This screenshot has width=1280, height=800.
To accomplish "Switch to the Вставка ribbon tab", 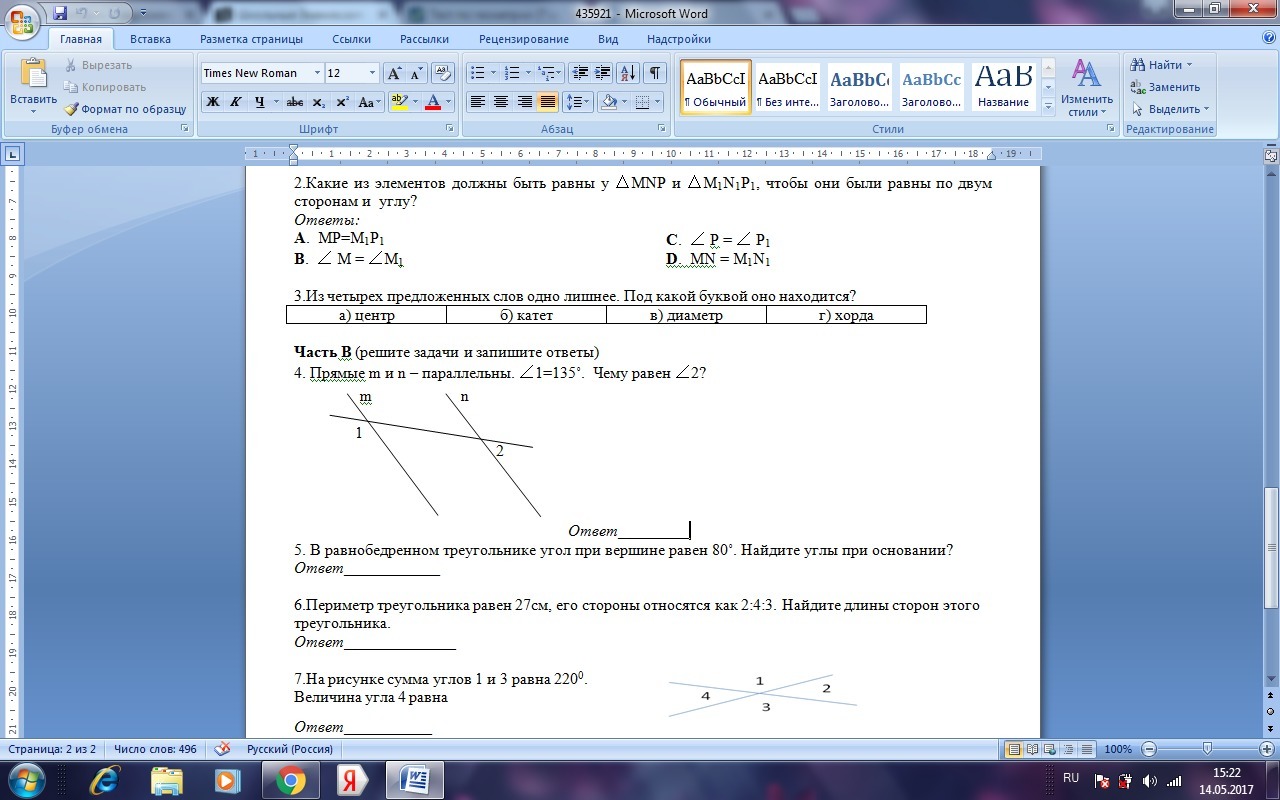I will pos(150,39).
